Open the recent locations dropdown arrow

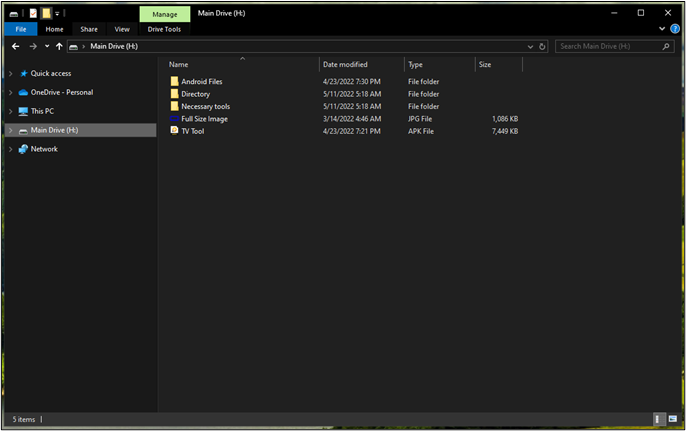[x=47, y=46]
